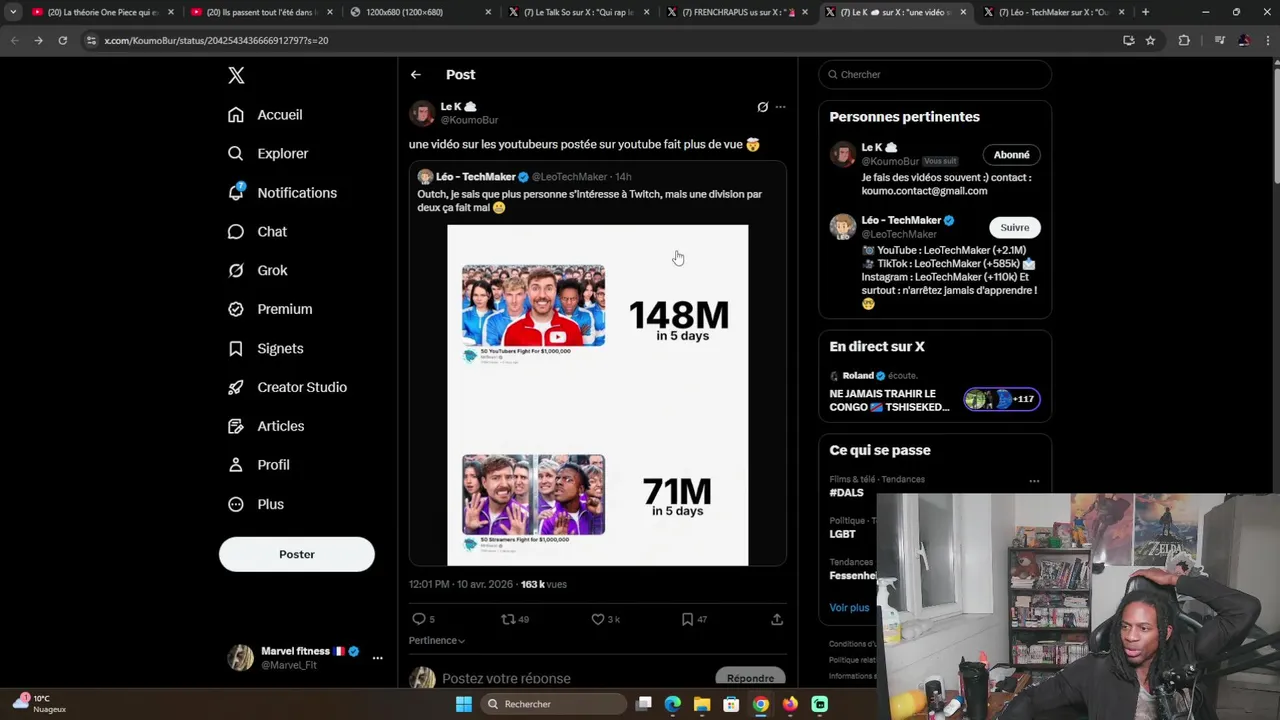Open the post's three-dot menu
Image resolution: width=1280 pixels, height=720 pixels.
[780, 107]
